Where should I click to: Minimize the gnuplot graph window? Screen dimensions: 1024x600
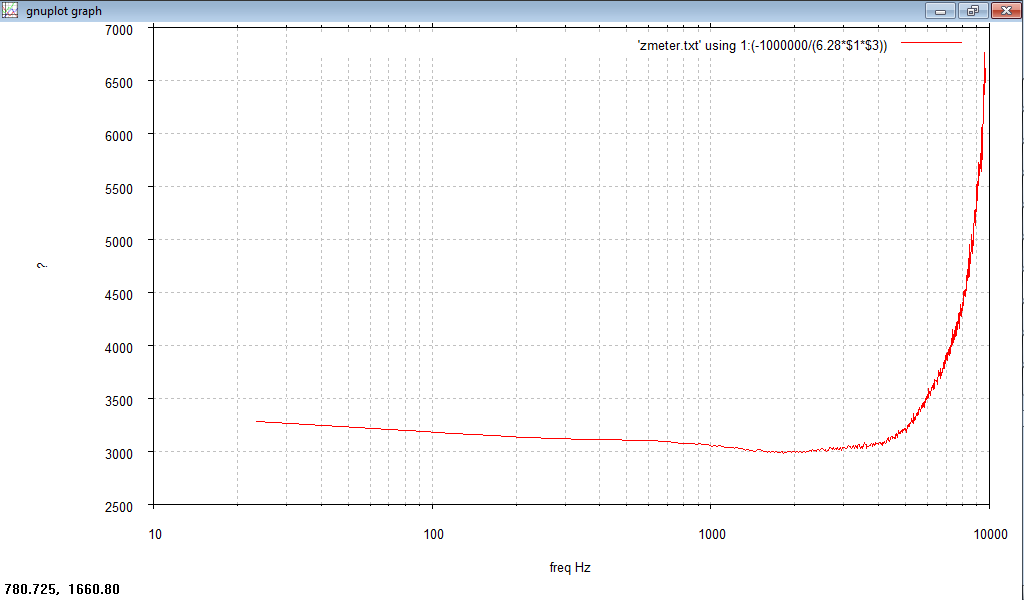click(x=940, y=10)
